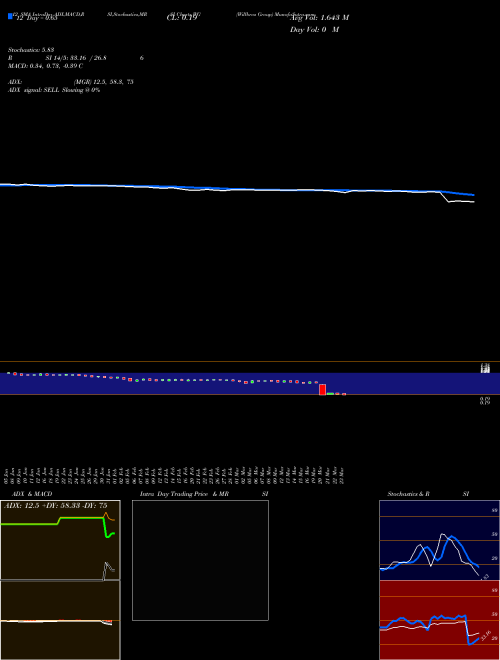
Task: Click the empty intraday trading price chart box
Action: (x=200, y=560)
